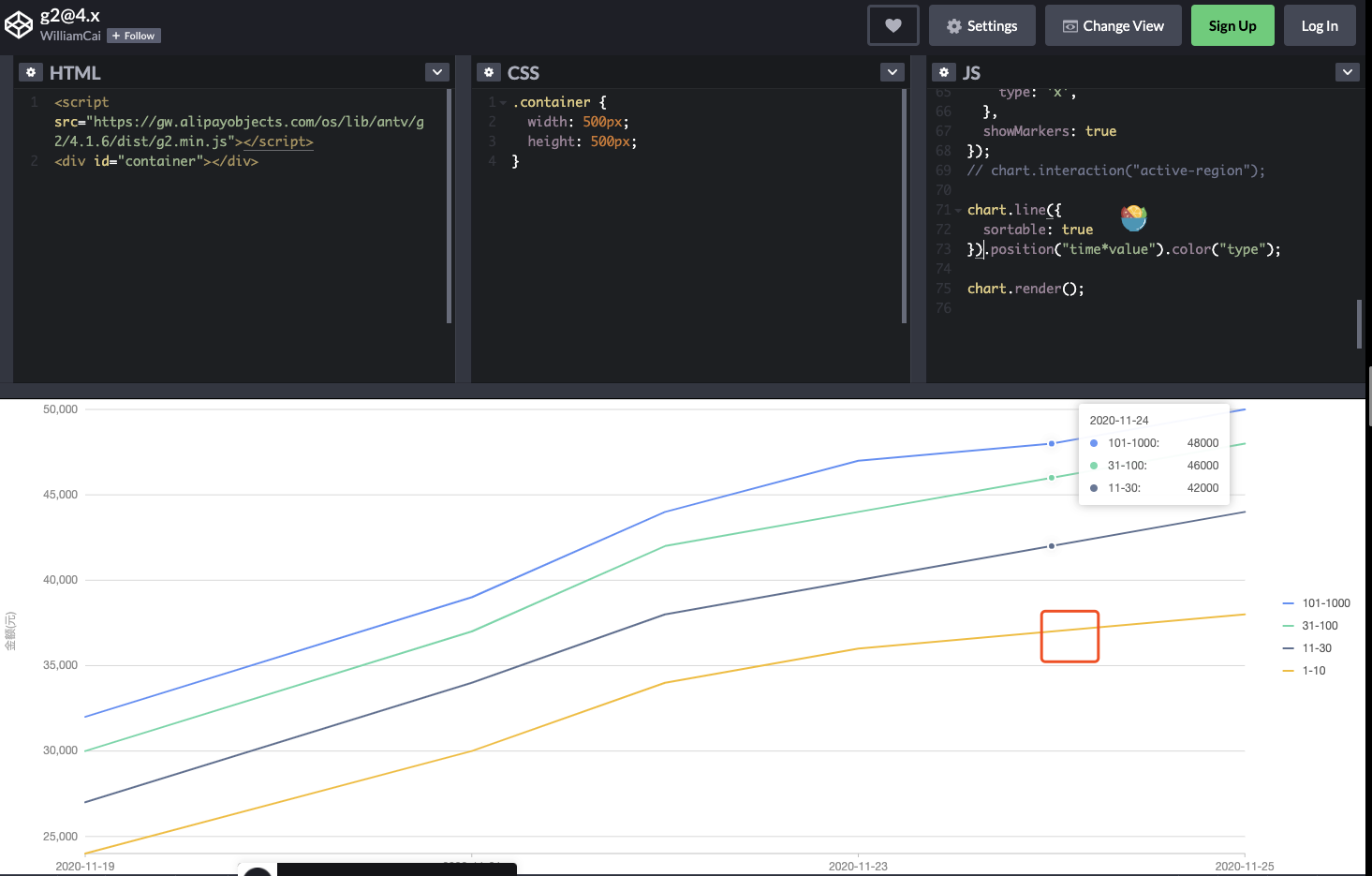Select the CSS editor panel header
The image size is (1372, 876).
(x=524, y=72)
